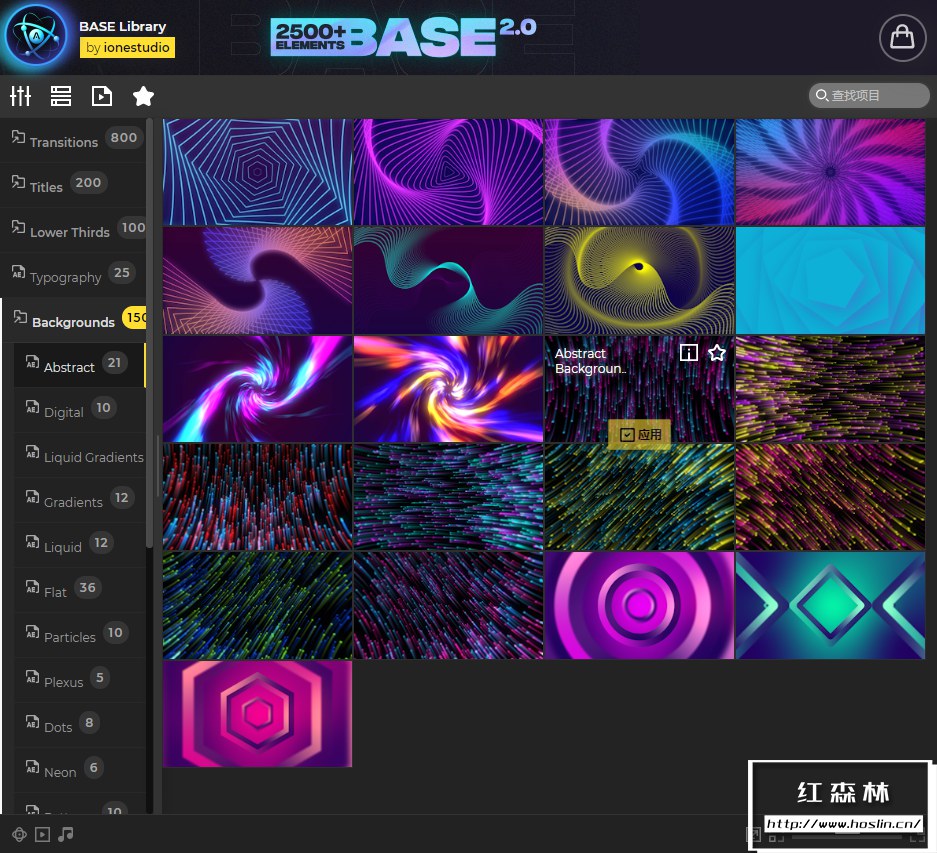
Task: Click the Transitions folder icon
Action: click(19, 137)
